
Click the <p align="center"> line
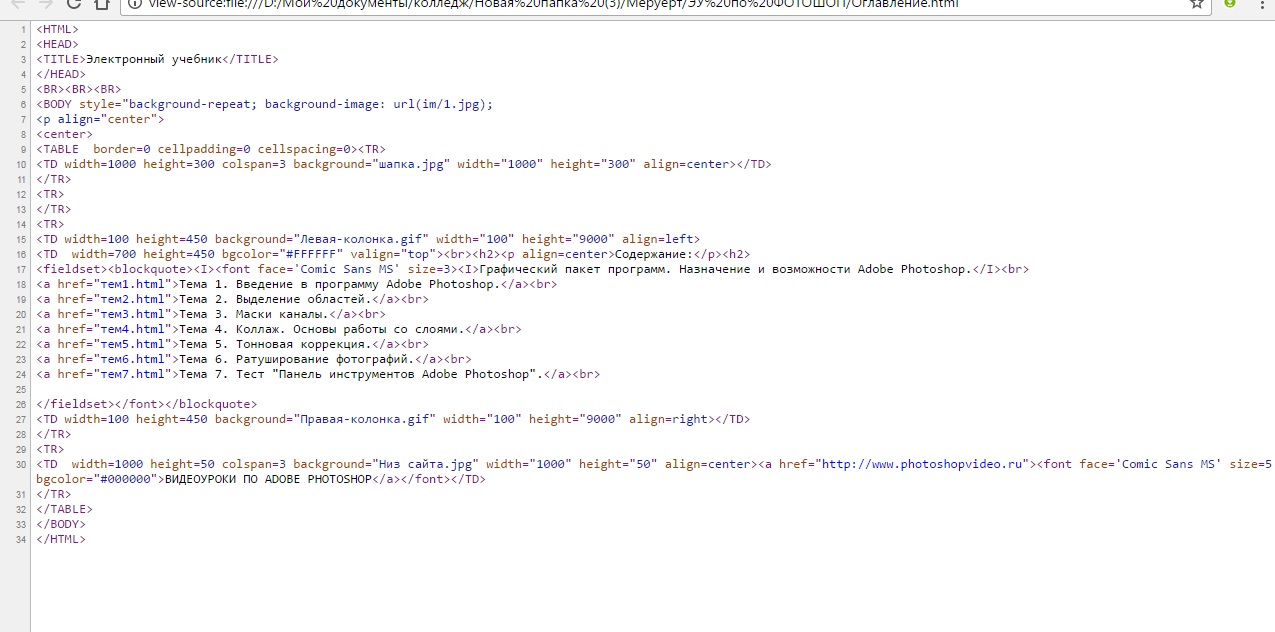pos(100,119)
